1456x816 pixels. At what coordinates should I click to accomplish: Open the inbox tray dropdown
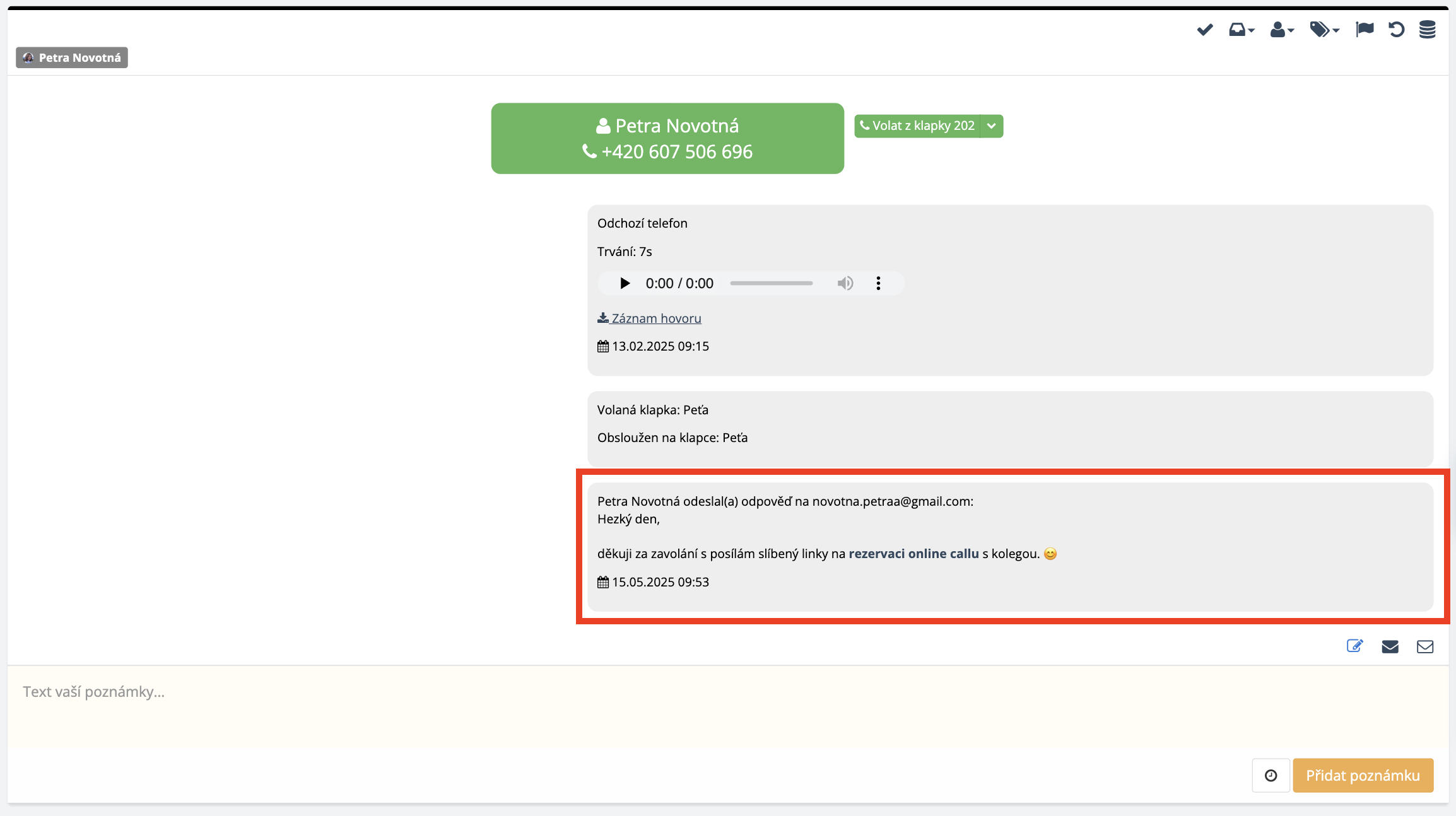1241,30
